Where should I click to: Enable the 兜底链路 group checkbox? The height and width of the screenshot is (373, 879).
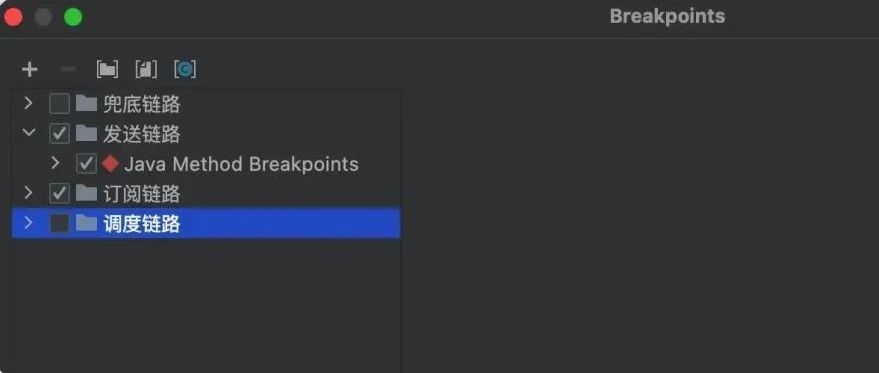59,104
